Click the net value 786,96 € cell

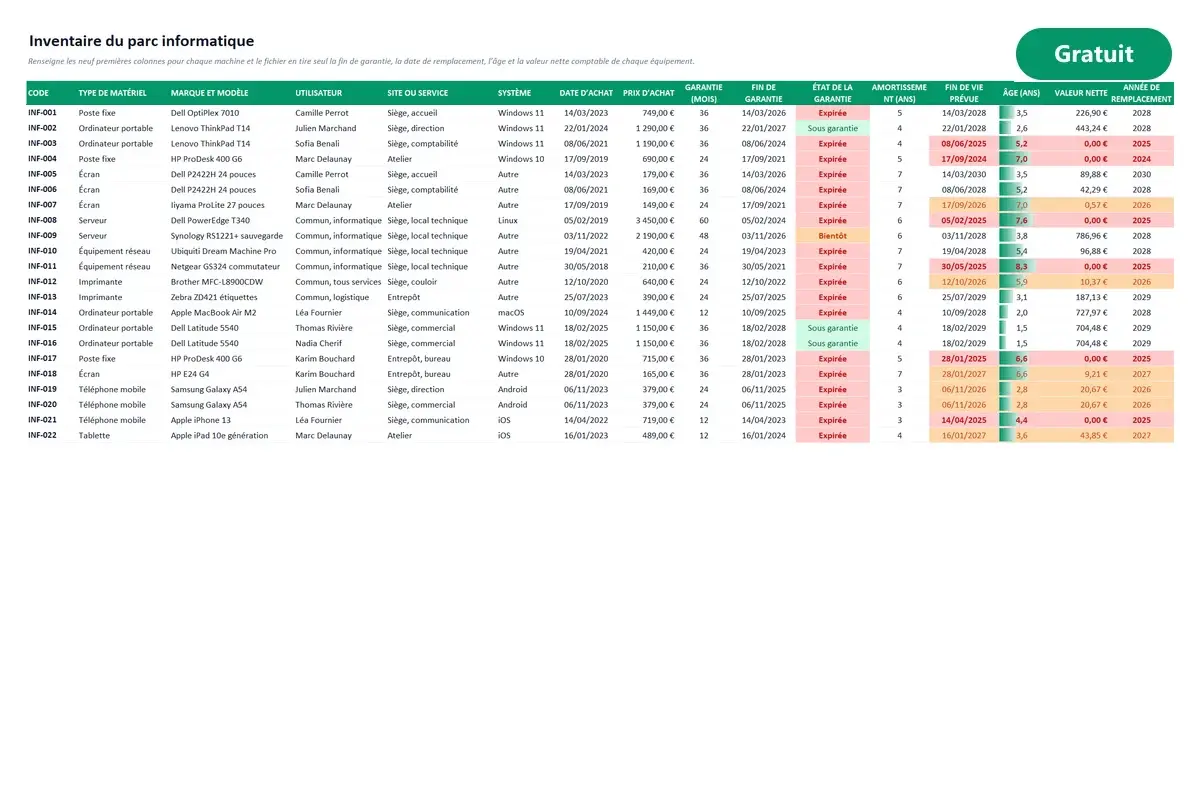(1091, 236)
